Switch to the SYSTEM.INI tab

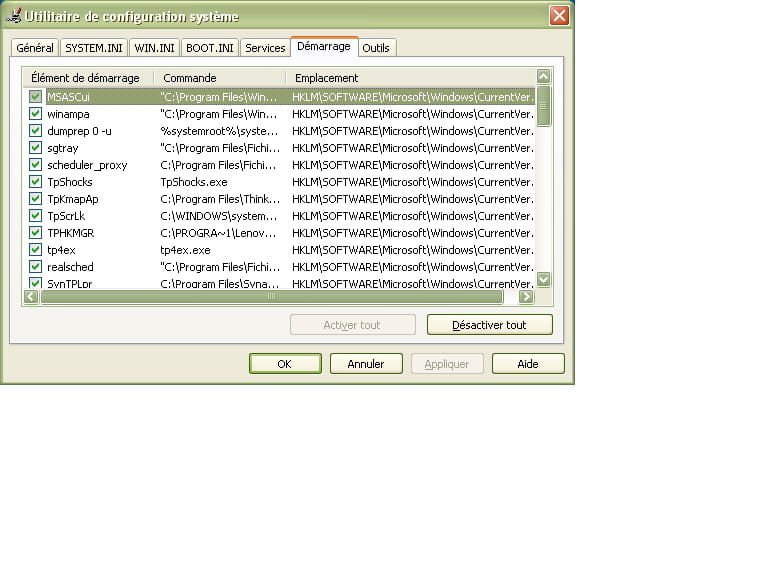point(93,48)
